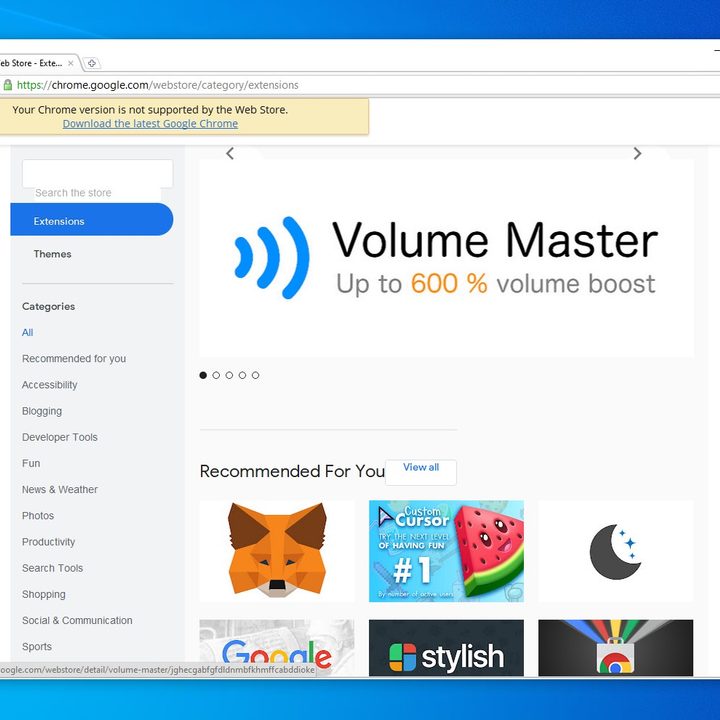The height and width of the screenshot is (720, 720).
Task: Open the Search Tools category
Action: pyautogui.click(x=52, y=568)
